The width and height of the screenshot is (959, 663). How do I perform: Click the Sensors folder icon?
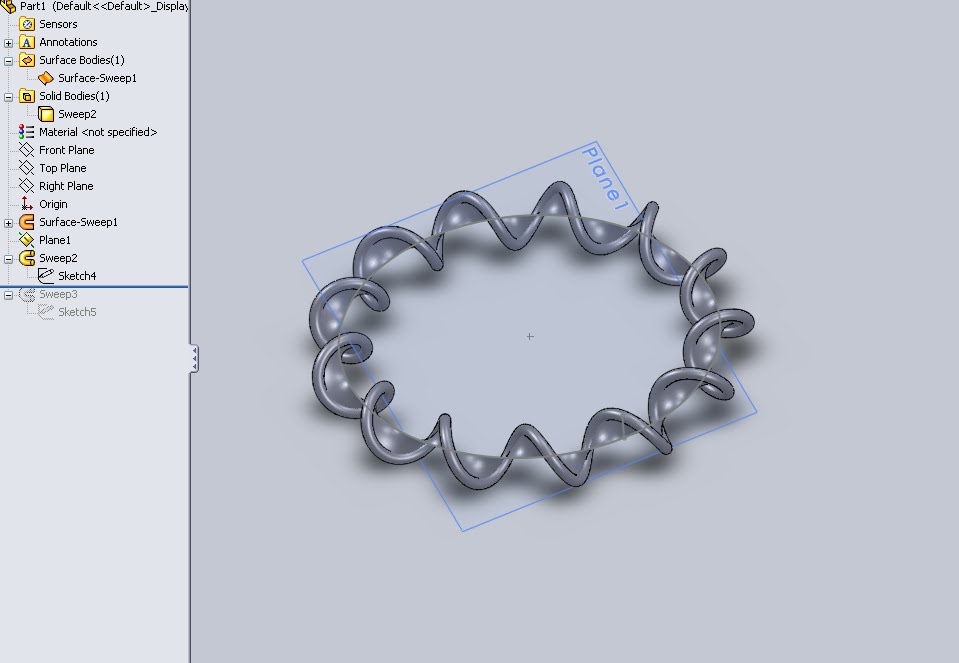tap(27, 24)
